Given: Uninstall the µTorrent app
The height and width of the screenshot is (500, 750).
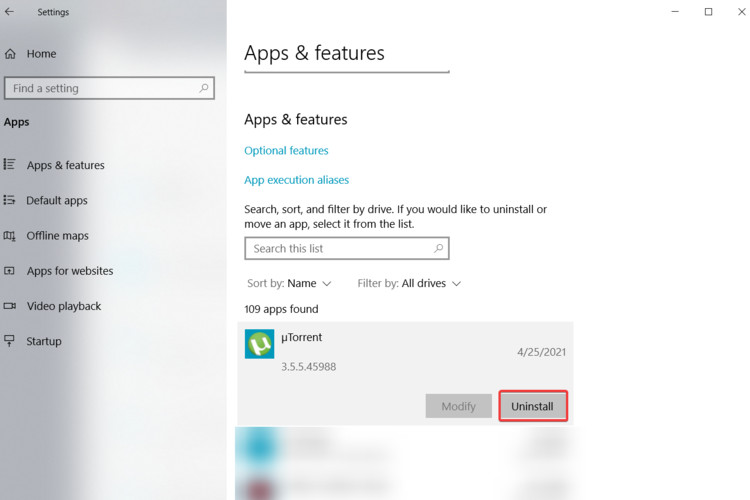Looking at the screenshot, I should coord(532,406).
